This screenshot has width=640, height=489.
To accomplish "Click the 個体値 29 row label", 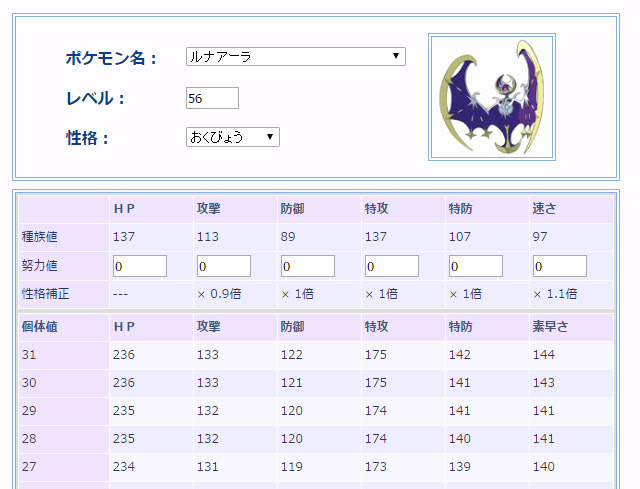I will click(29, 410).
